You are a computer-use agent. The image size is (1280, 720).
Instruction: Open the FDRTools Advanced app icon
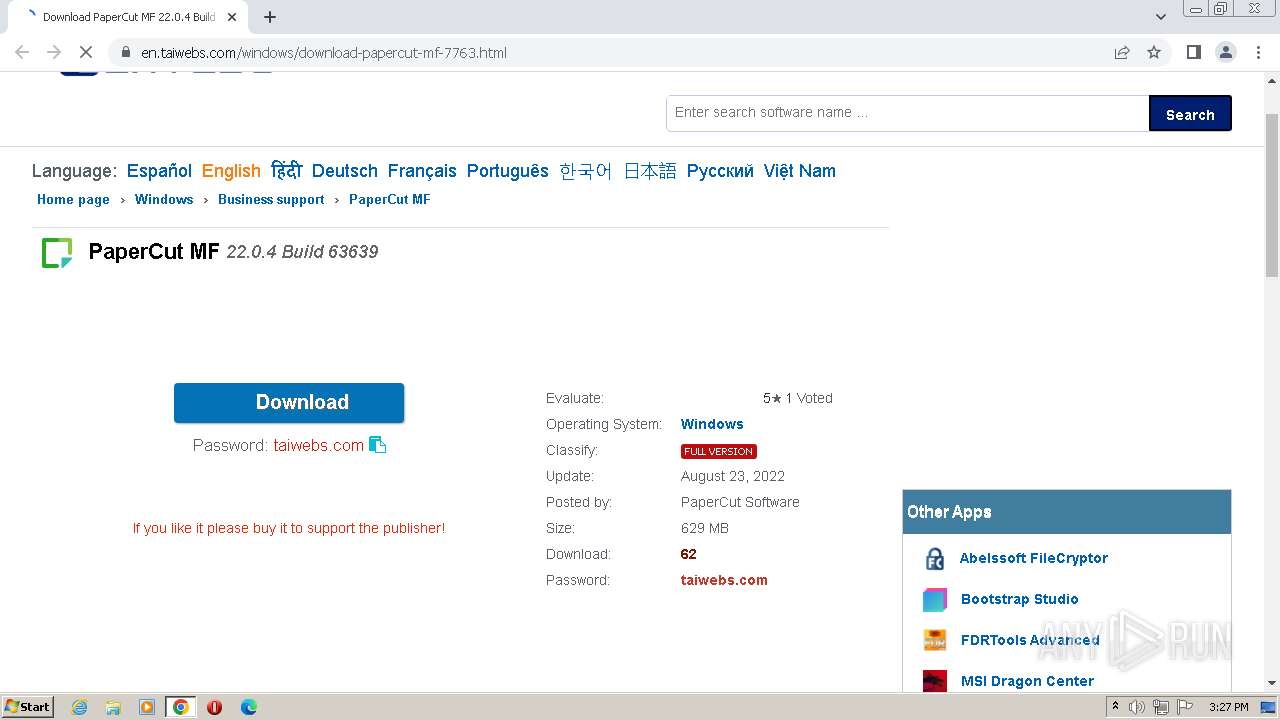tap(935, 641)
